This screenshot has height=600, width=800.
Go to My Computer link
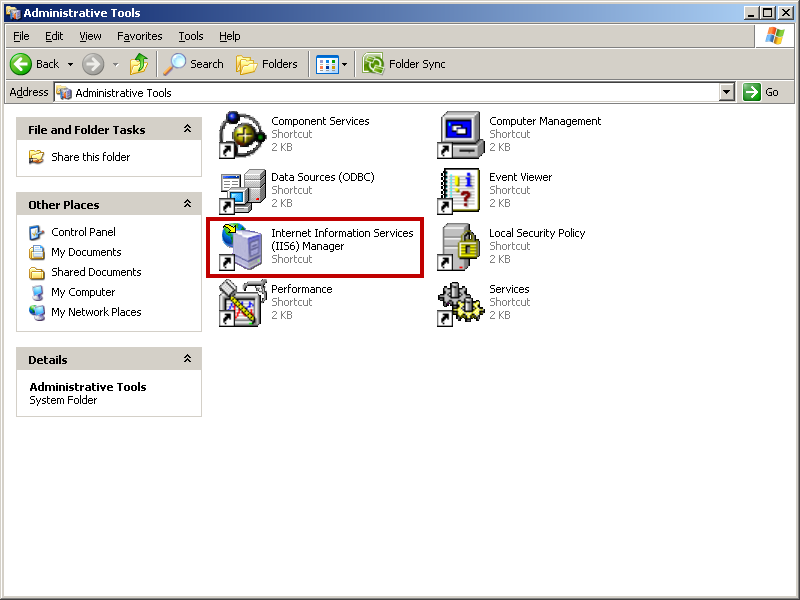pyautogui.click(x=83, y=292)
